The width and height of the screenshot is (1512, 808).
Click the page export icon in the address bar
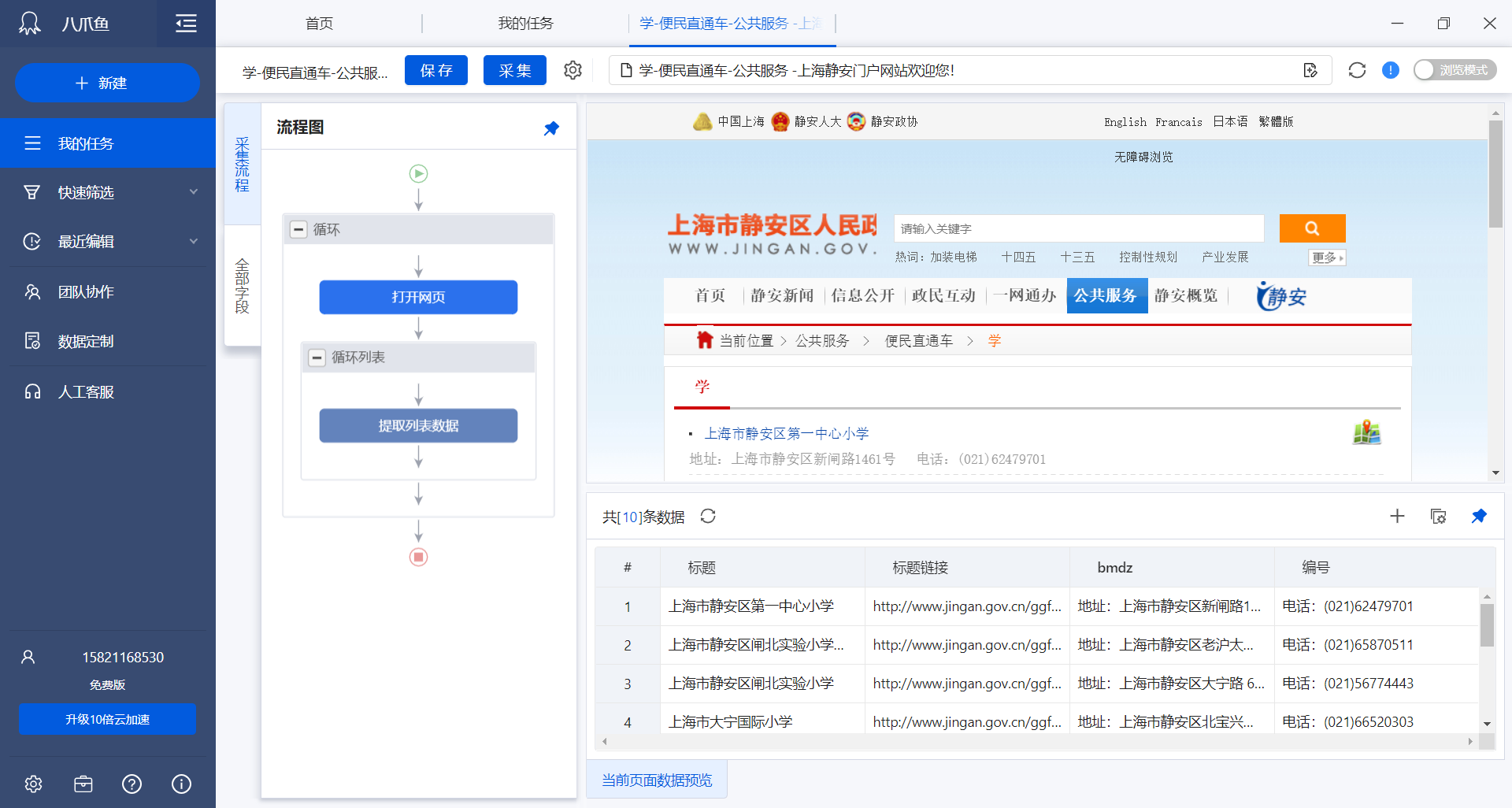pyautogui.click(x=1310, y=70)
